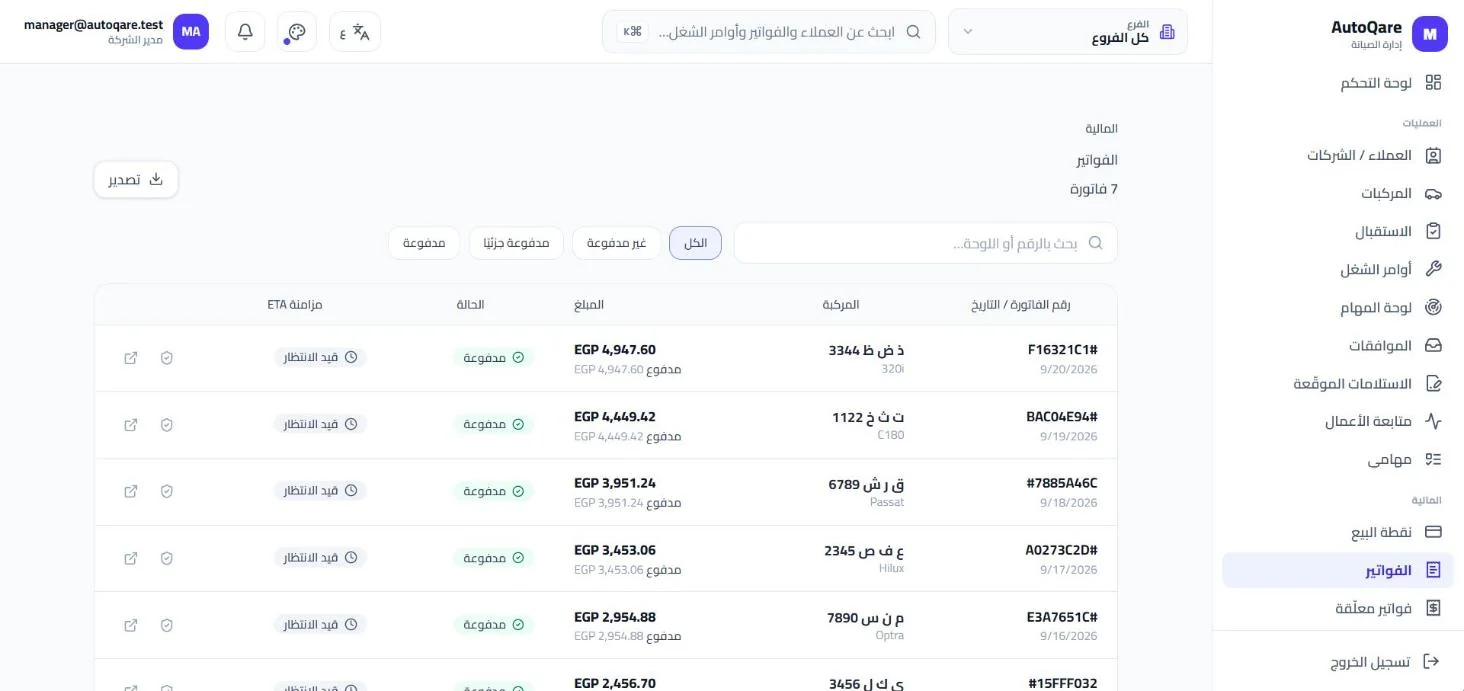Focus the global search field
1464x691 pixels.
tap(769, 32)
